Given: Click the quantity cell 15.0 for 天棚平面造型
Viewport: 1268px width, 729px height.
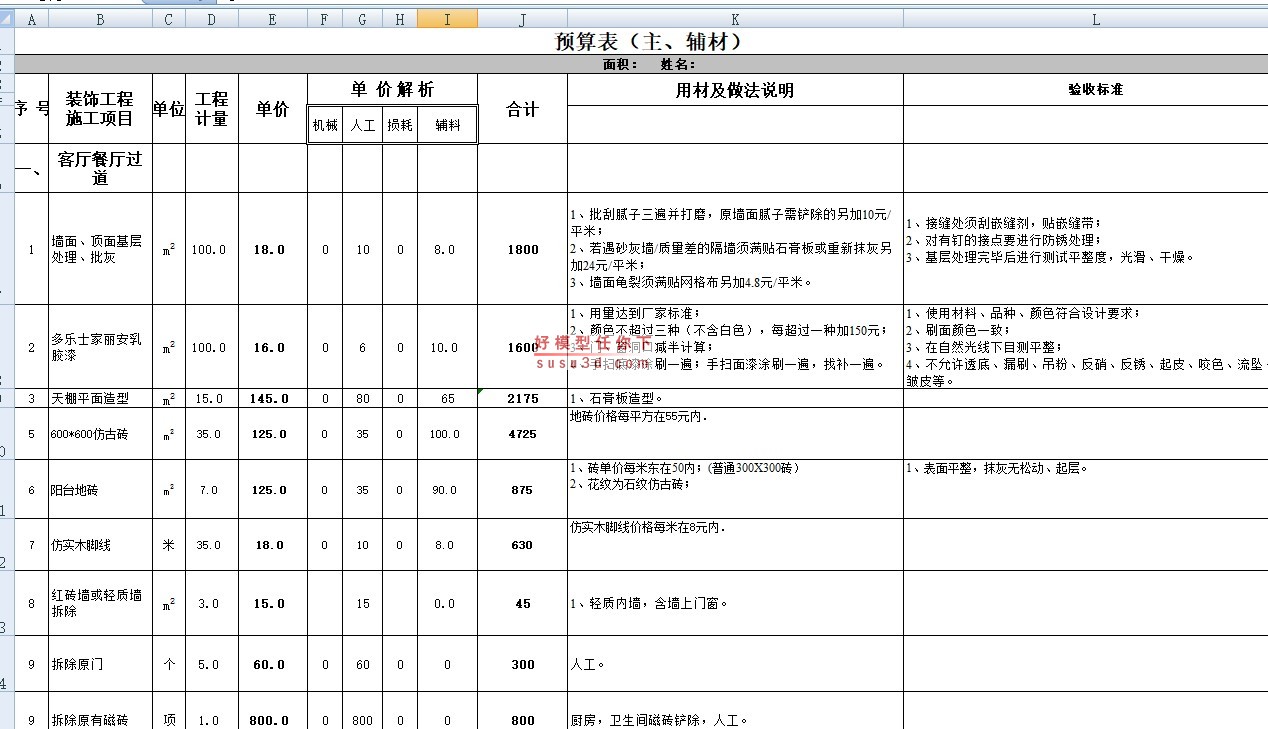Looking at the screenshot, I should (212, 398).
